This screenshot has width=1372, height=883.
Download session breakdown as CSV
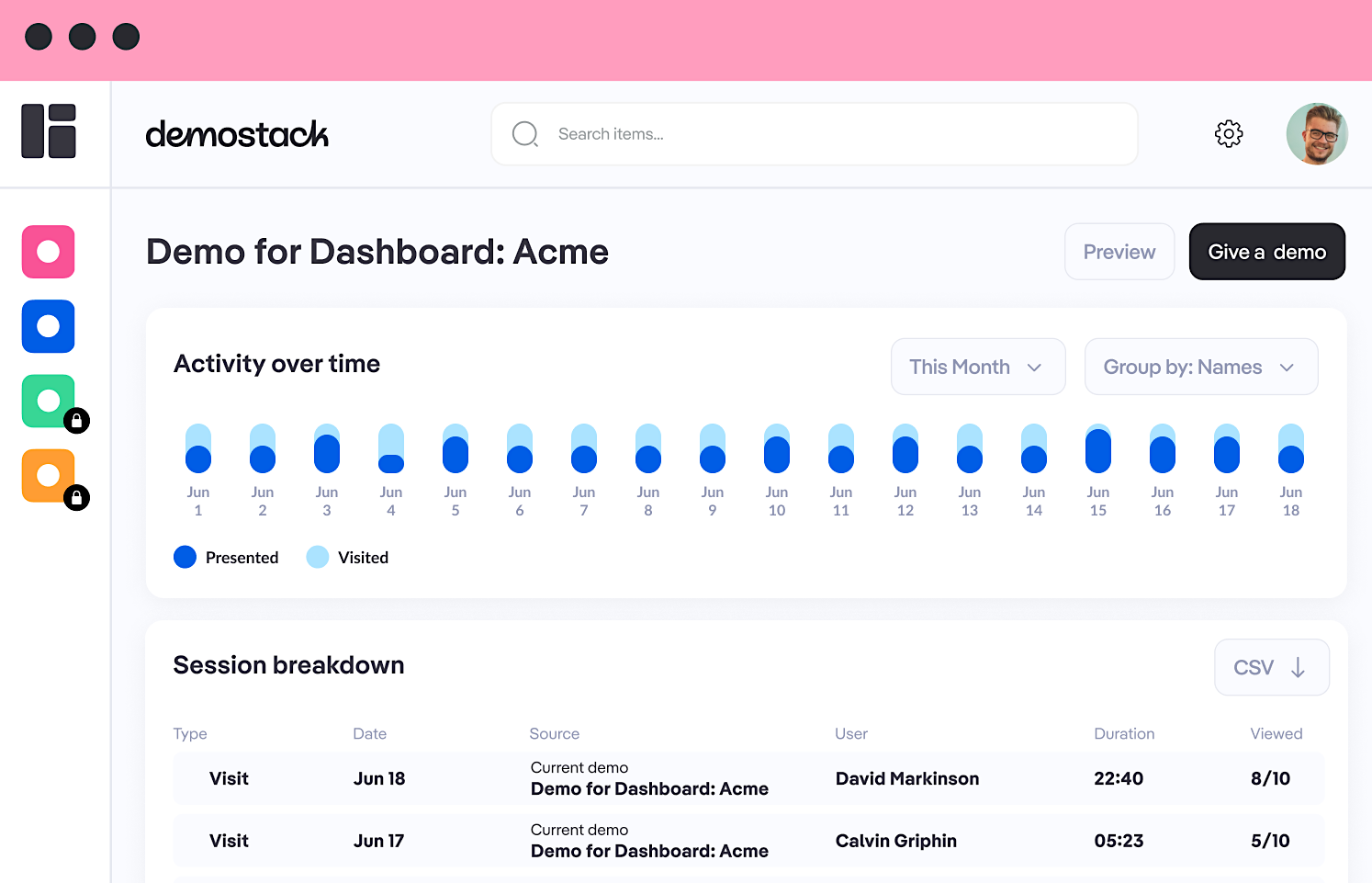(x=1272, y=667)
